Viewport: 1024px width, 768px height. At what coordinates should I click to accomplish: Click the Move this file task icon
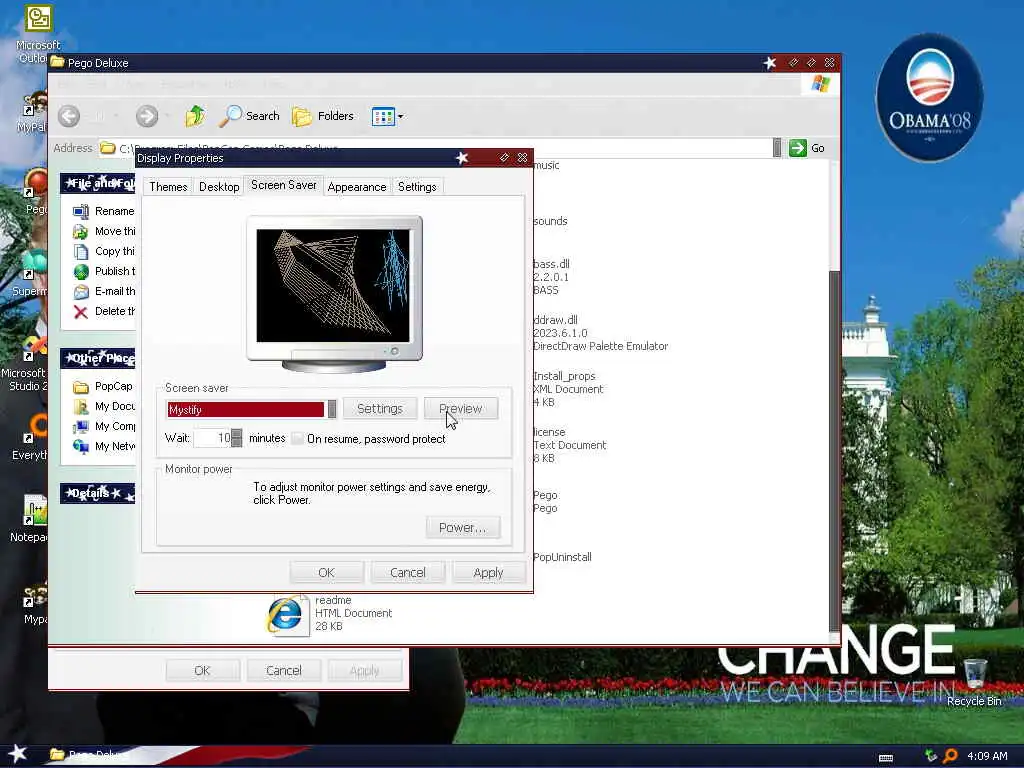(80, 231)
